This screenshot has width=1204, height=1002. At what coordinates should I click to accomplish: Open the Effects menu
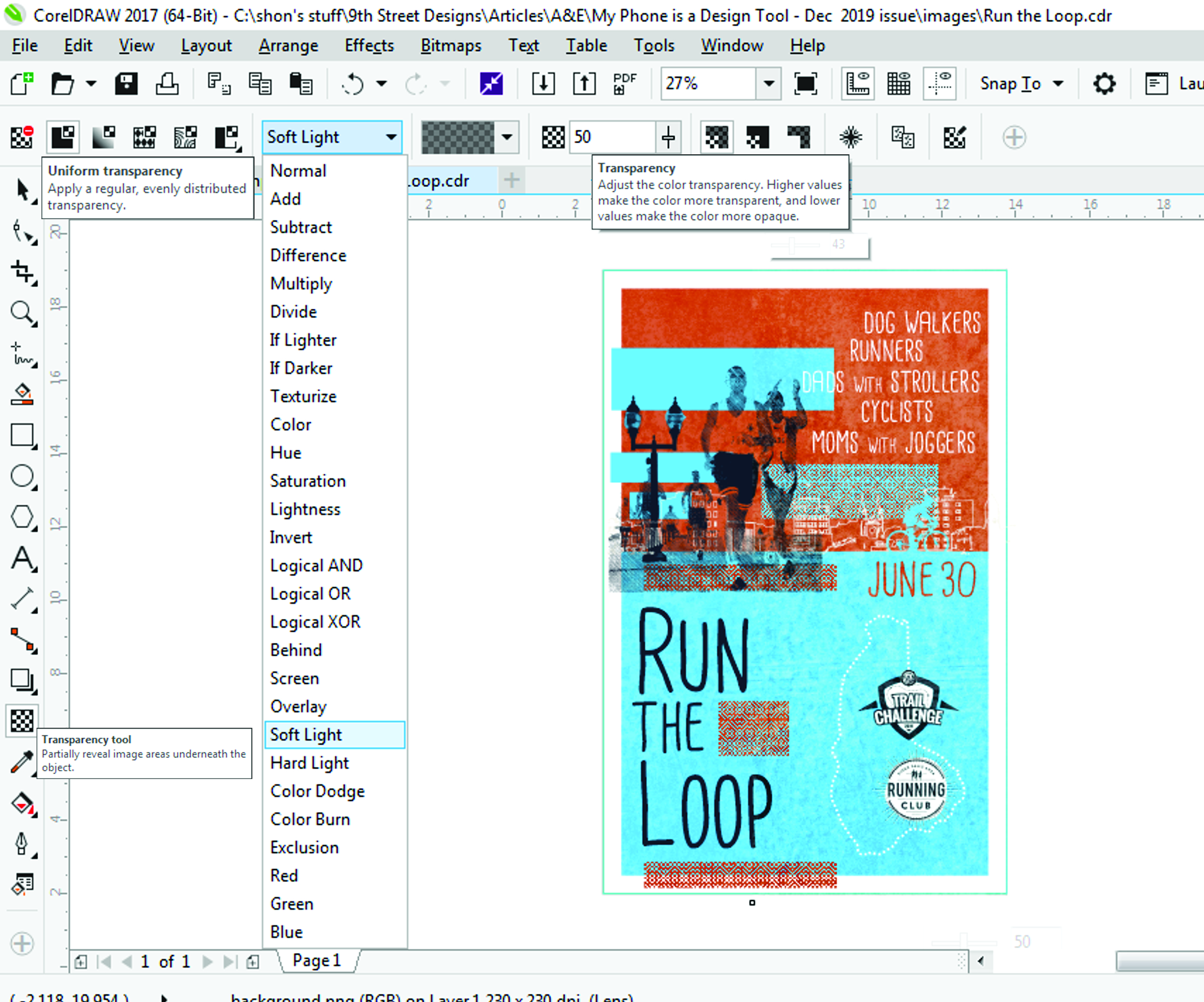[369, 45]
